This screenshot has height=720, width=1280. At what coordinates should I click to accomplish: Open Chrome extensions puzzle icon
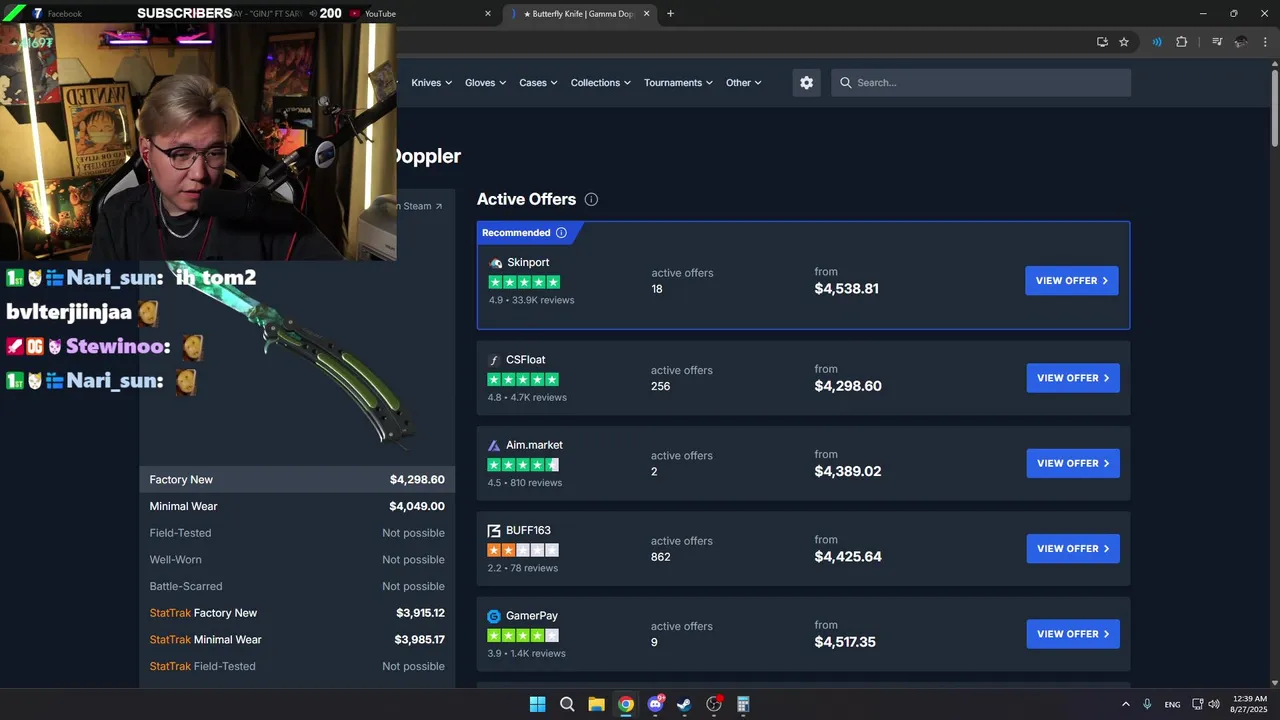point(1182,42)
